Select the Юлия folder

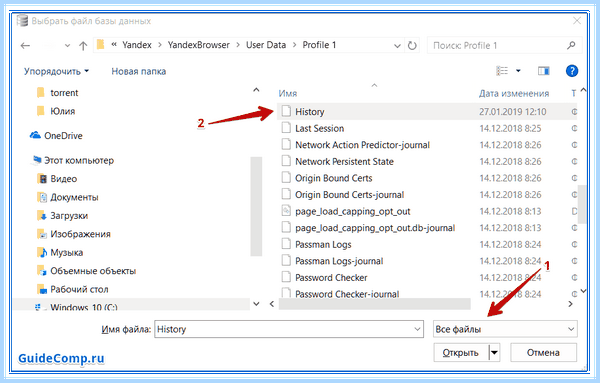coord(62,111)
